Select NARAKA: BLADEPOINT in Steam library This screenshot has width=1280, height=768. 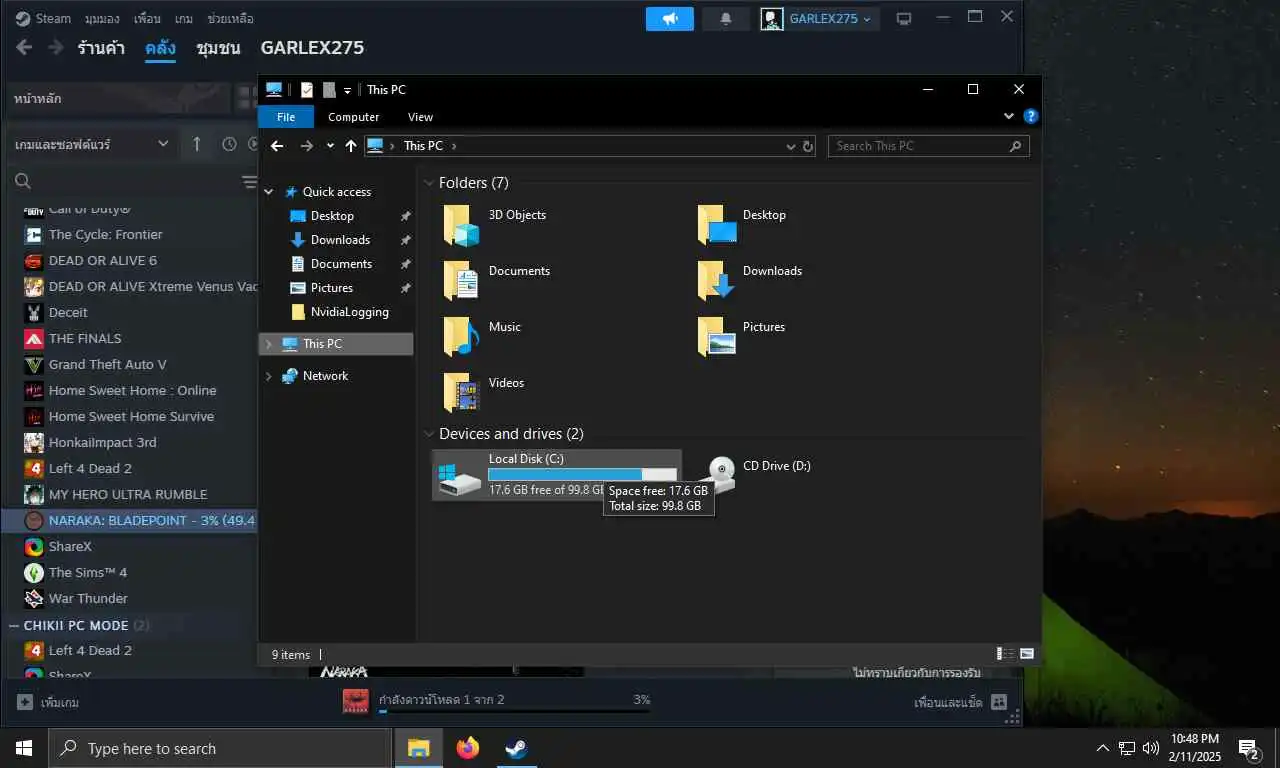tap(130, 520)
